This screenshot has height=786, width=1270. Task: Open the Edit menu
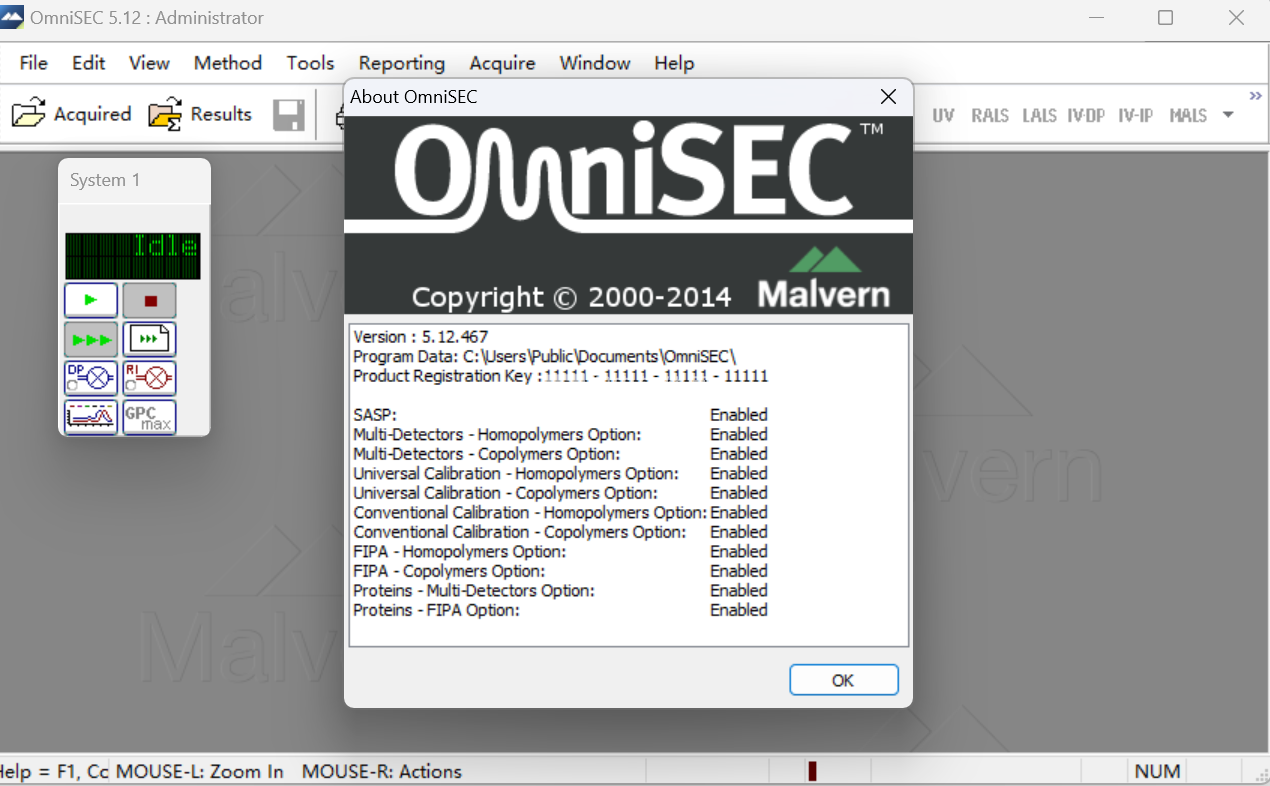(x=88, y=63)
